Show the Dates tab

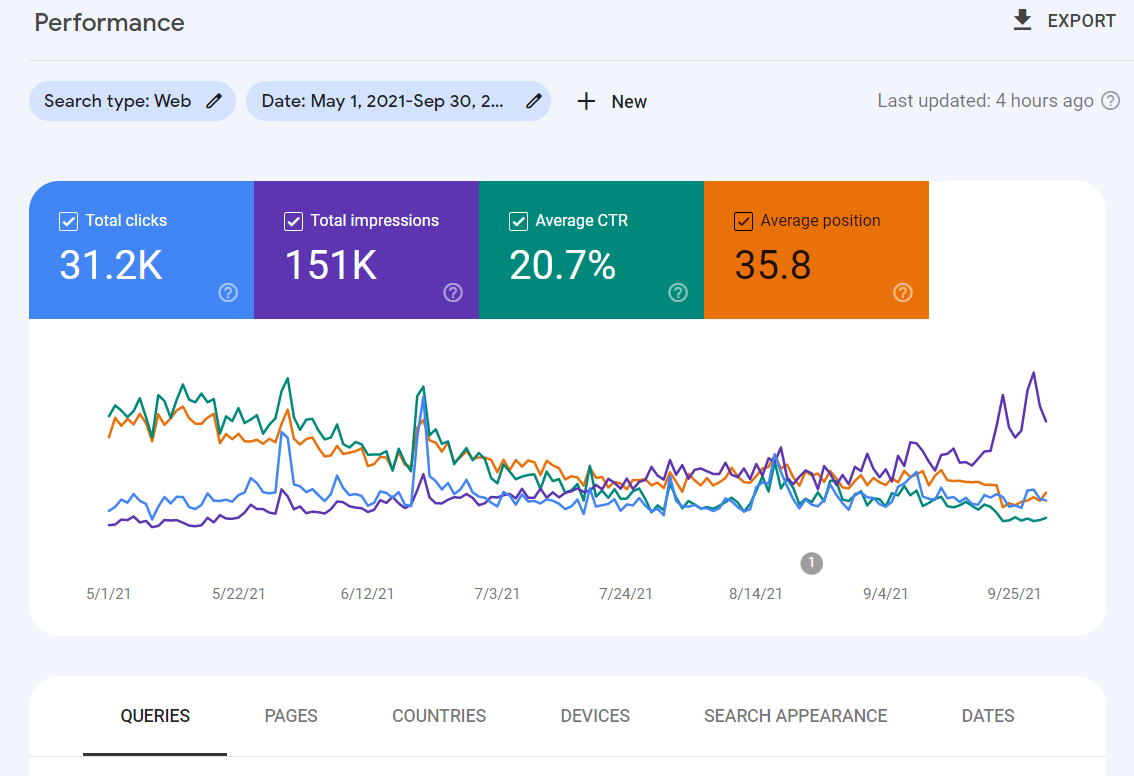[x=988, y=716]
